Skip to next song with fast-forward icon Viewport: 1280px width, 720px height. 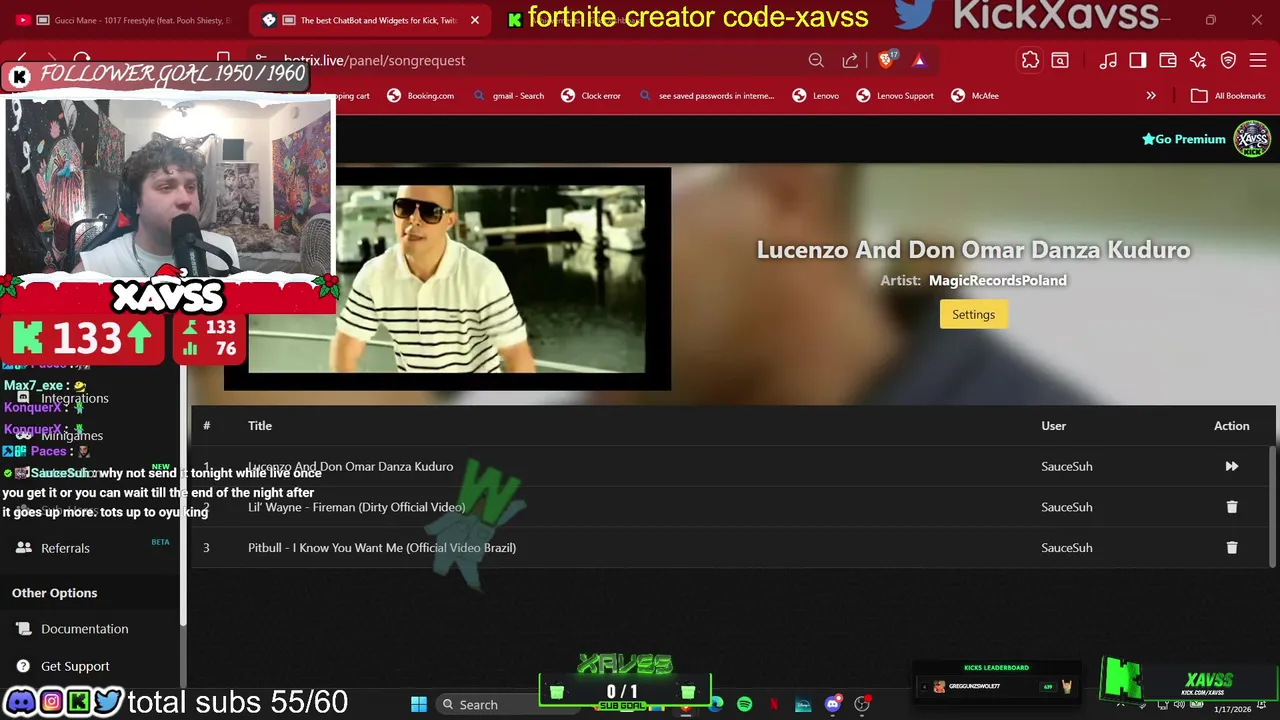click(x=1231, y=466)
